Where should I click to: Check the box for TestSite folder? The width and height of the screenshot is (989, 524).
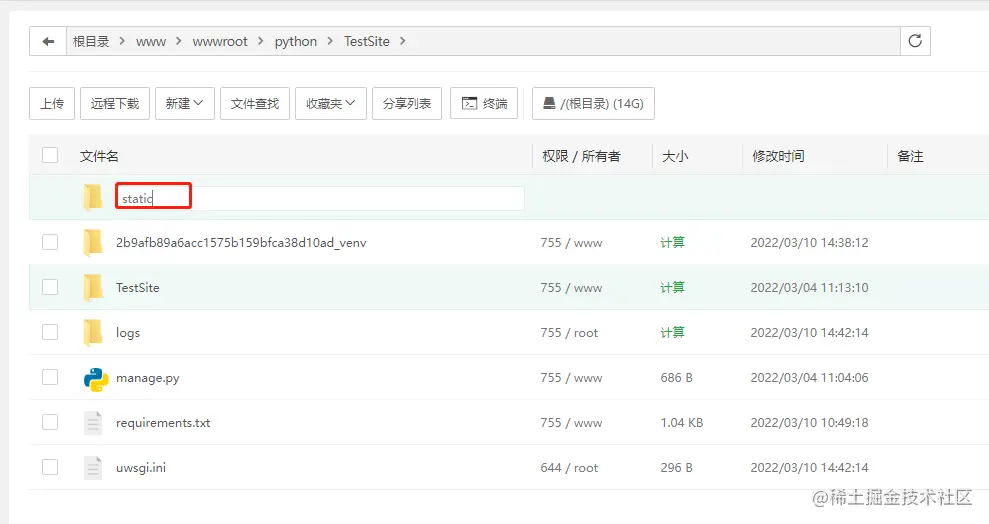pos(50,287)
